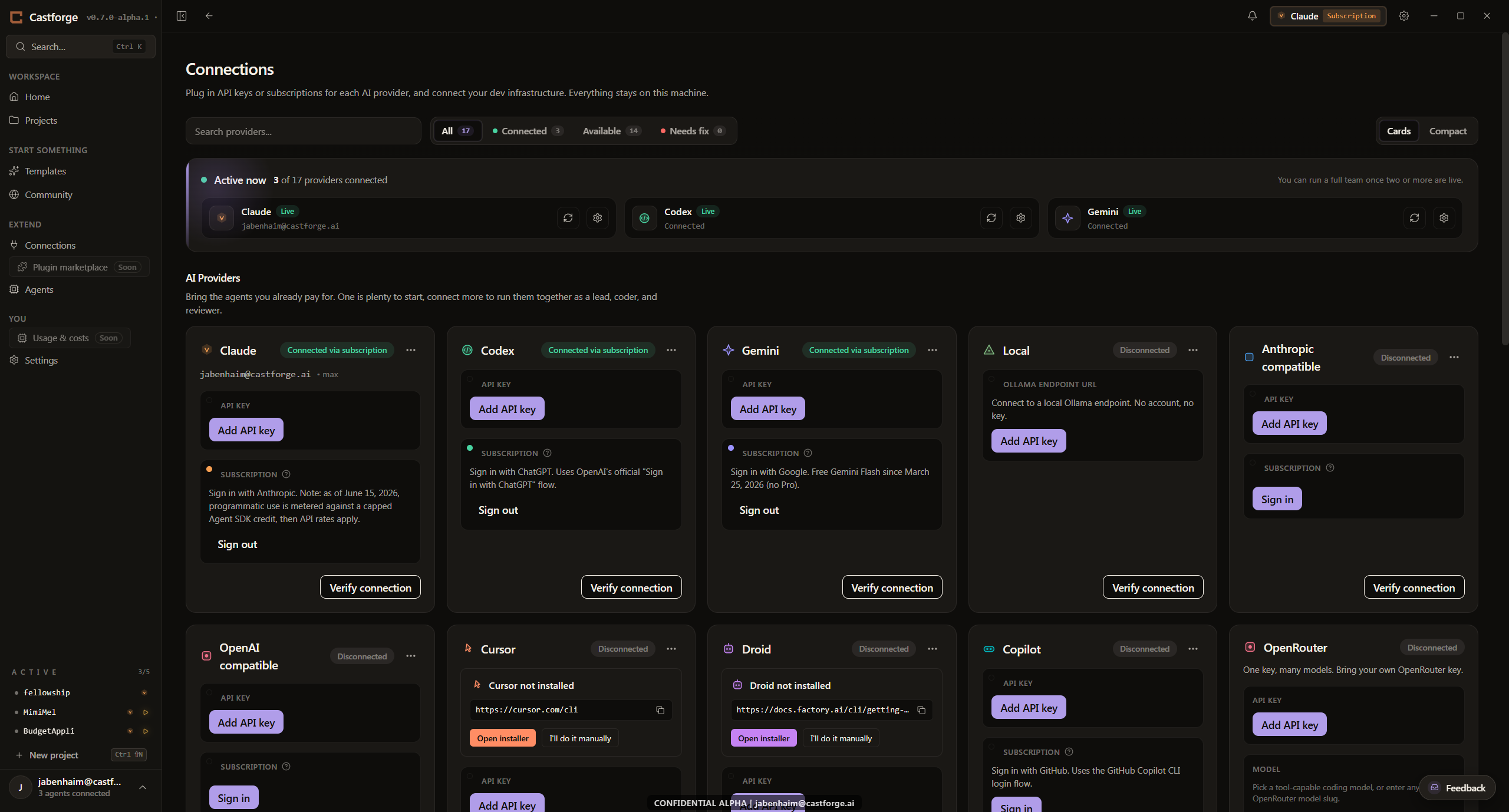Copy the Cursor CLI URL
The width and height of the screenshot is (1509, 812).
[x=660, y=710]
